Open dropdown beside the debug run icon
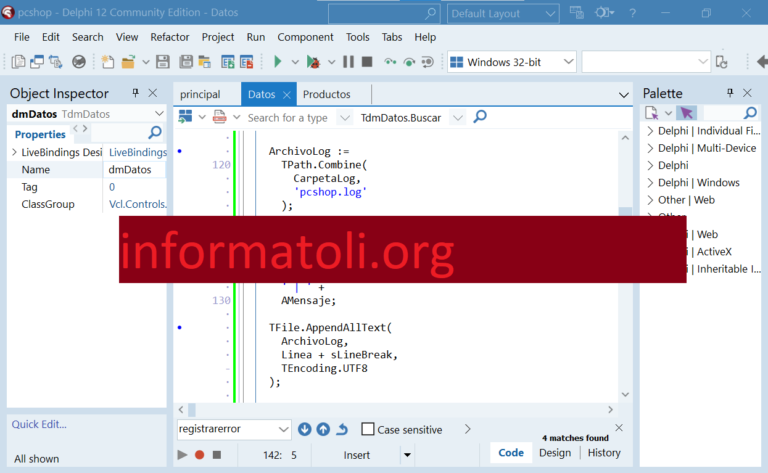The height and width of the screenshot is (473, 768). pos(332,62)
